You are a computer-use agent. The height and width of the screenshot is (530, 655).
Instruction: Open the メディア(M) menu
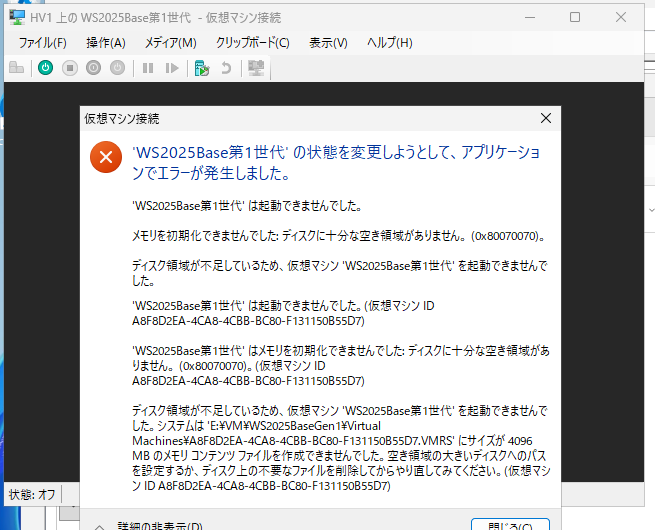pos(171,42)
